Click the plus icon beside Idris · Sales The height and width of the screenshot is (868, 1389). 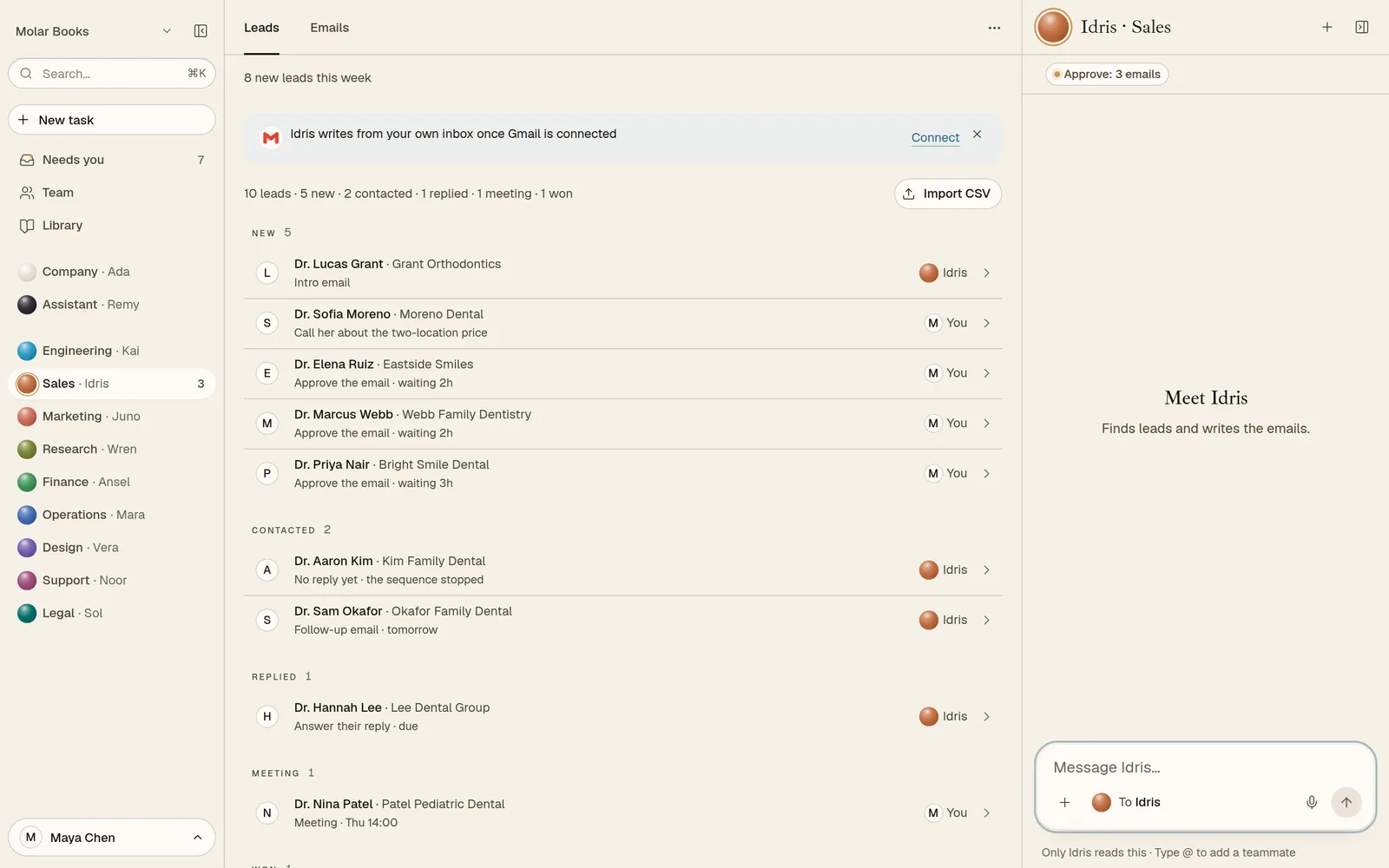pos(1326,27)
